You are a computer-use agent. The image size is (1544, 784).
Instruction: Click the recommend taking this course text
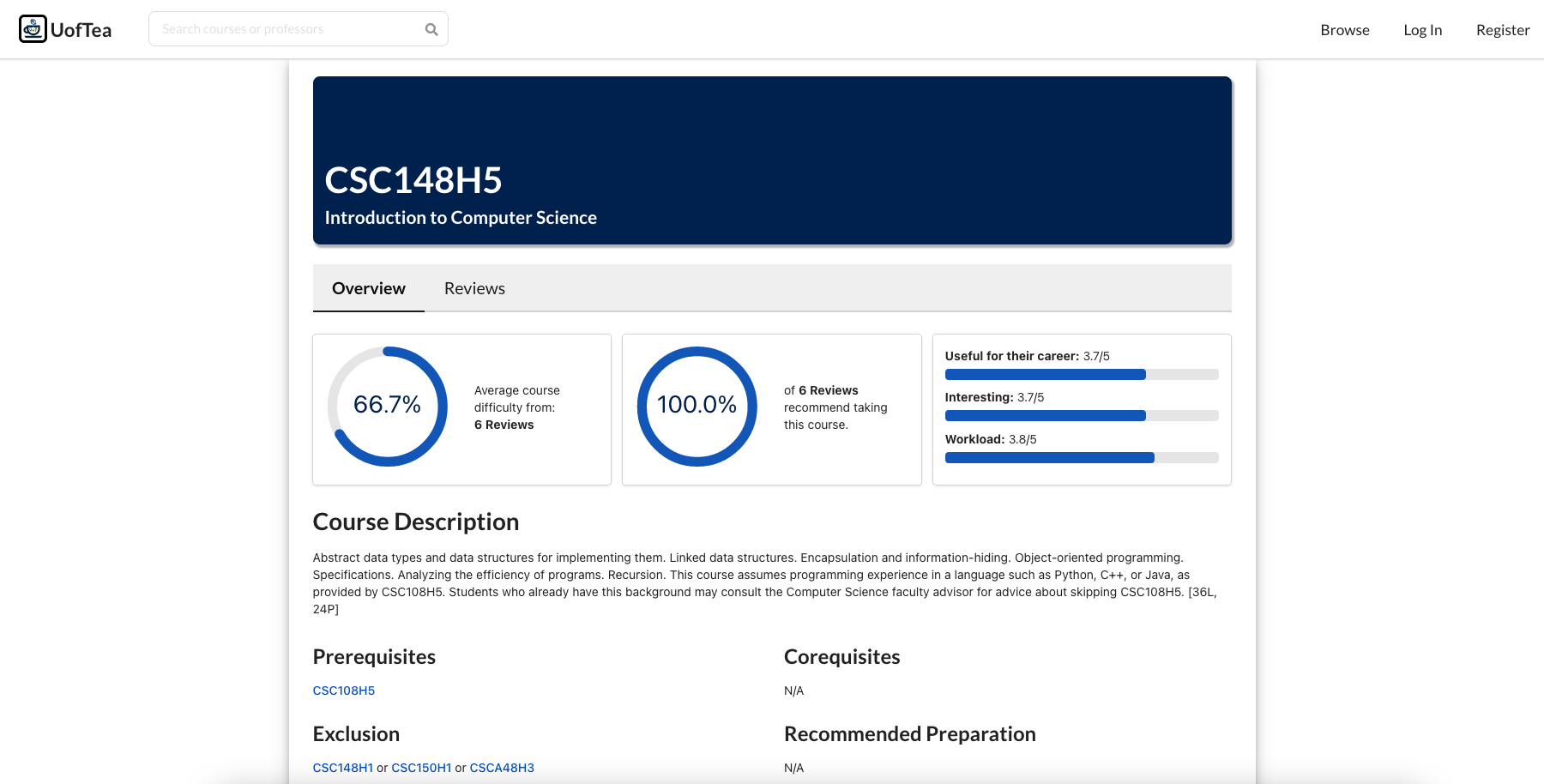coord(835,407)
